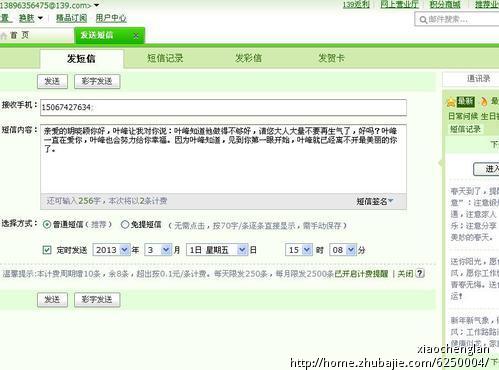Pick the sample message starting 春天到了

[x=474, y=214]
